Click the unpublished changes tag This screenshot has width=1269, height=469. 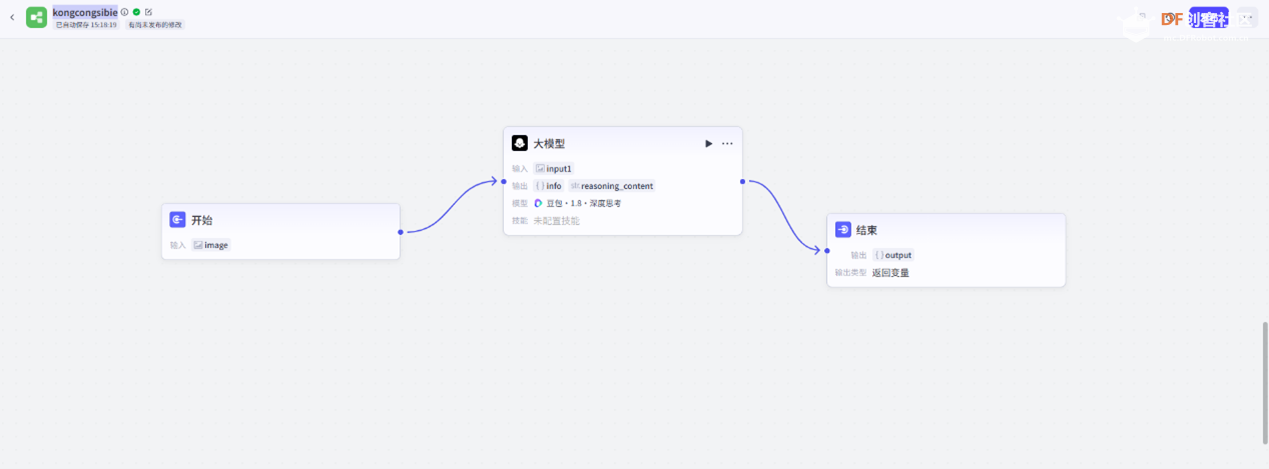155,24
